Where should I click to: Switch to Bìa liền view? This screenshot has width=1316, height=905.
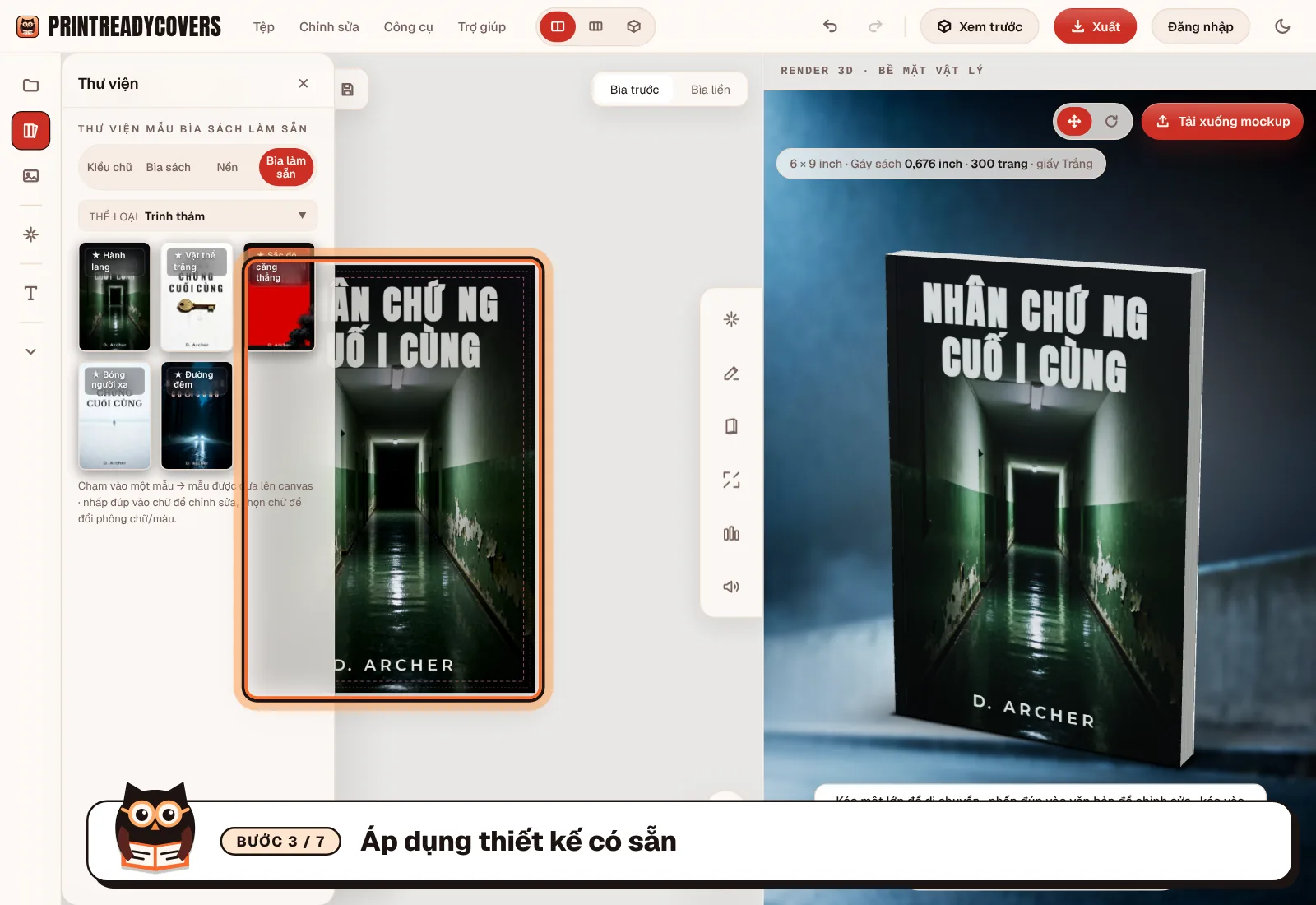click(711, 90)
